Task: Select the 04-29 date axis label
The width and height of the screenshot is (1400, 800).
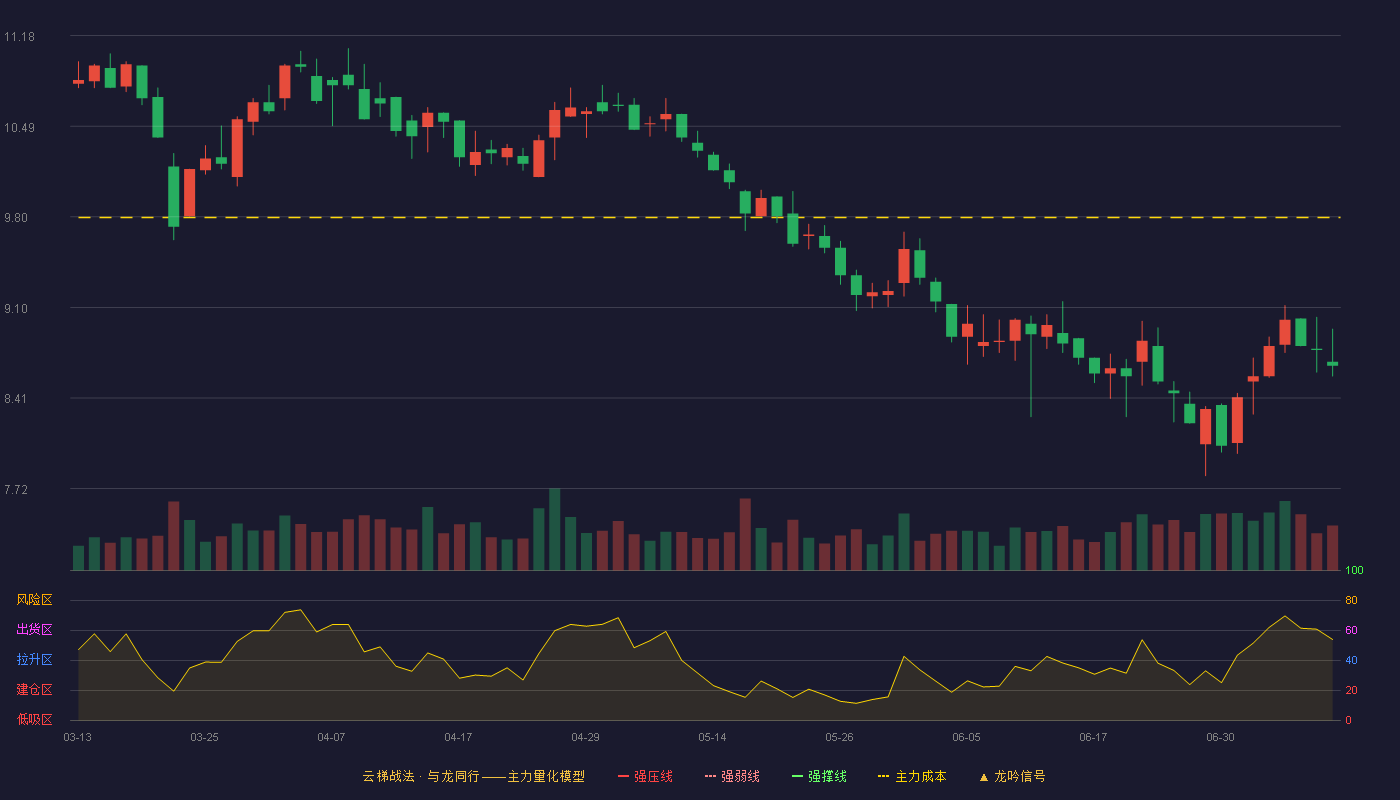Action: point(585,737)
